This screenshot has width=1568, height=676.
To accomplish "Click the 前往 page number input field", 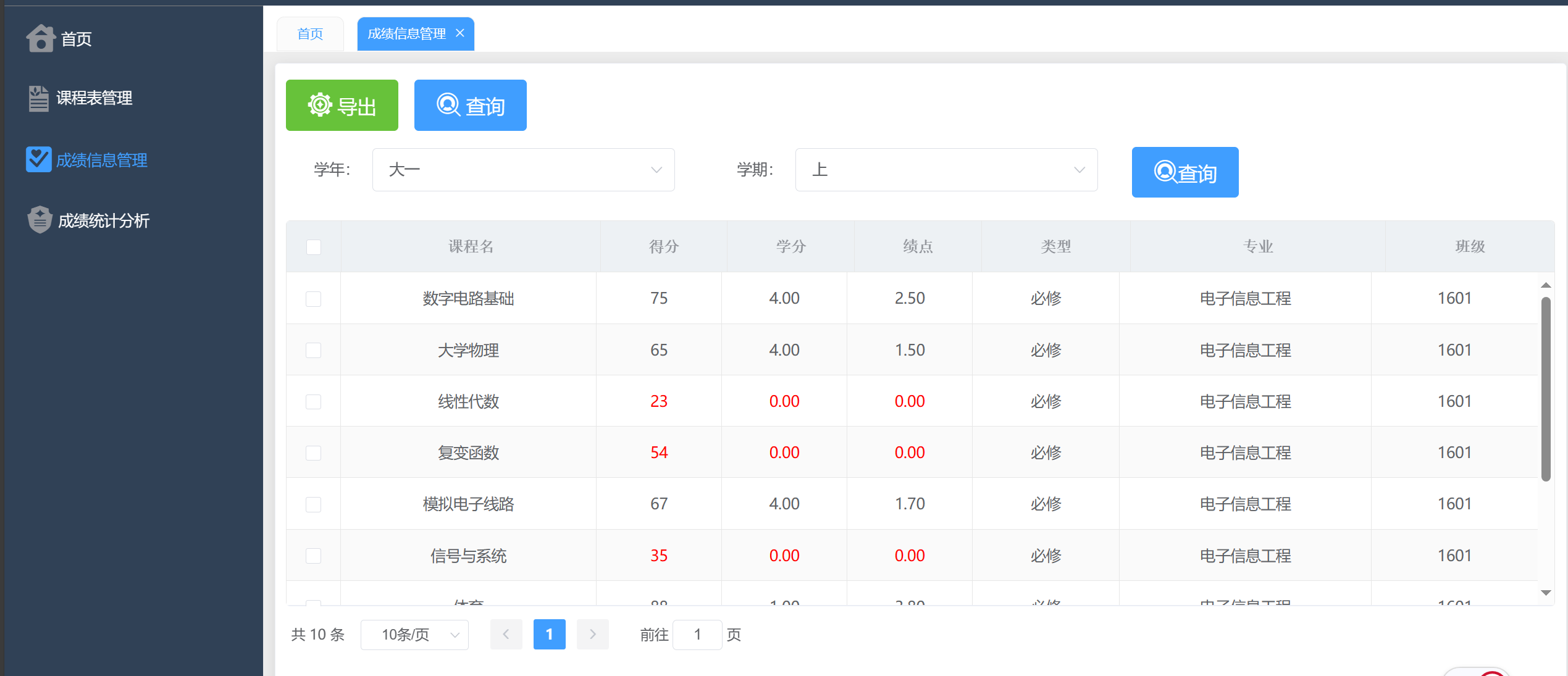I will (697, 635).
